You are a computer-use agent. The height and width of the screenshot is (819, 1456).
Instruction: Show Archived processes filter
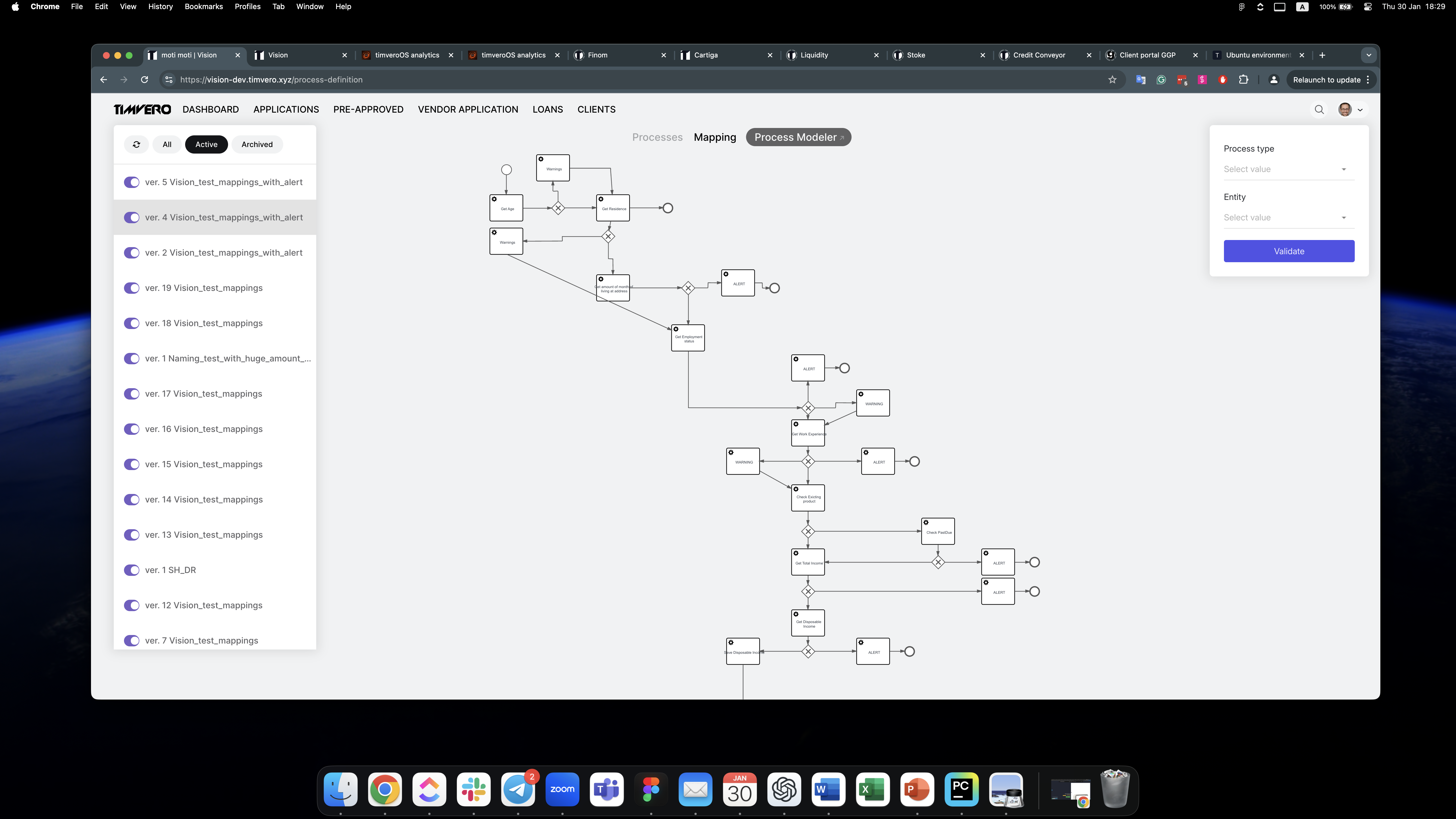point(257,144)
